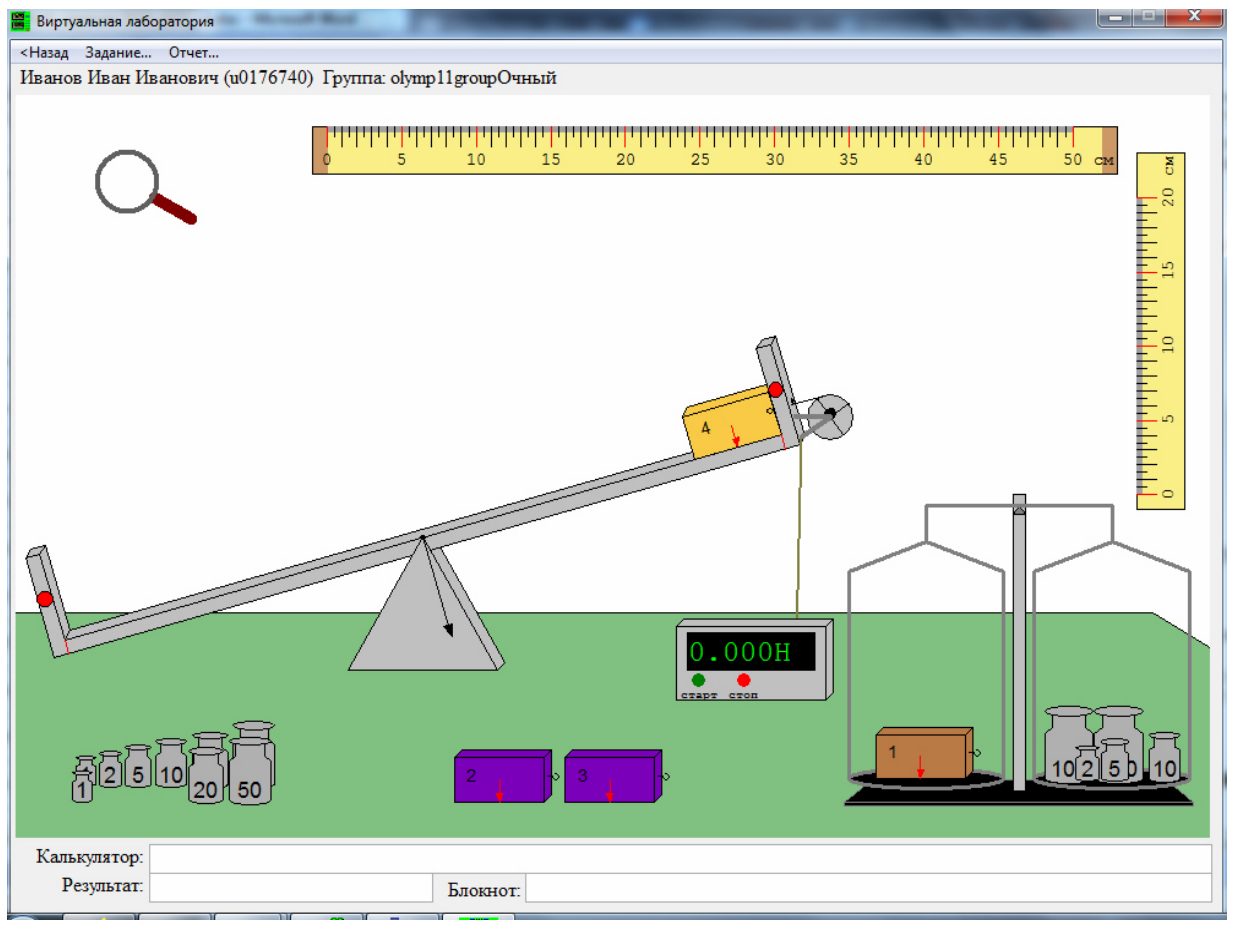Click the name "Иванов Иван Иванович"
This screenshot has width=1234, height=929.
[120, 78]
